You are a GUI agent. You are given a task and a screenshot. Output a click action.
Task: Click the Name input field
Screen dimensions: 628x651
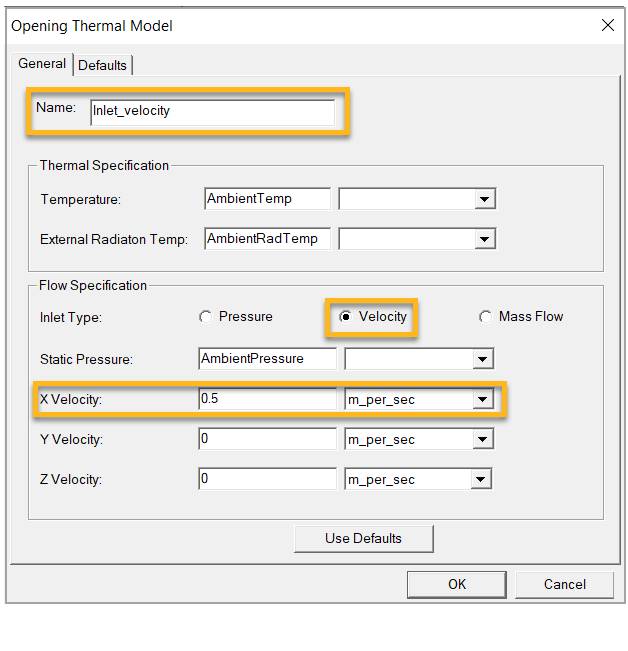[212, 111]
